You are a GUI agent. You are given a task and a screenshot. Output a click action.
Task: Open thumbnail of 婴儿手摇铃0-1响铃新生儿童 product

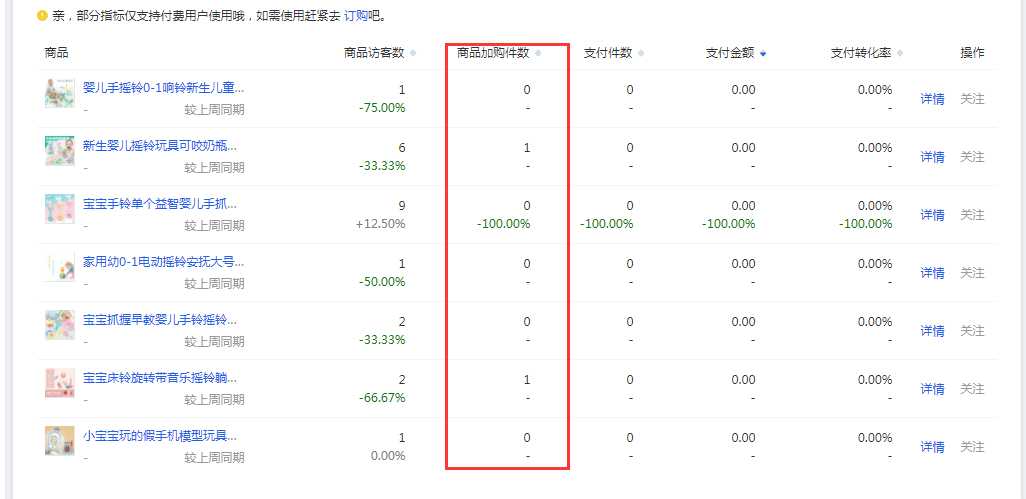60,93
